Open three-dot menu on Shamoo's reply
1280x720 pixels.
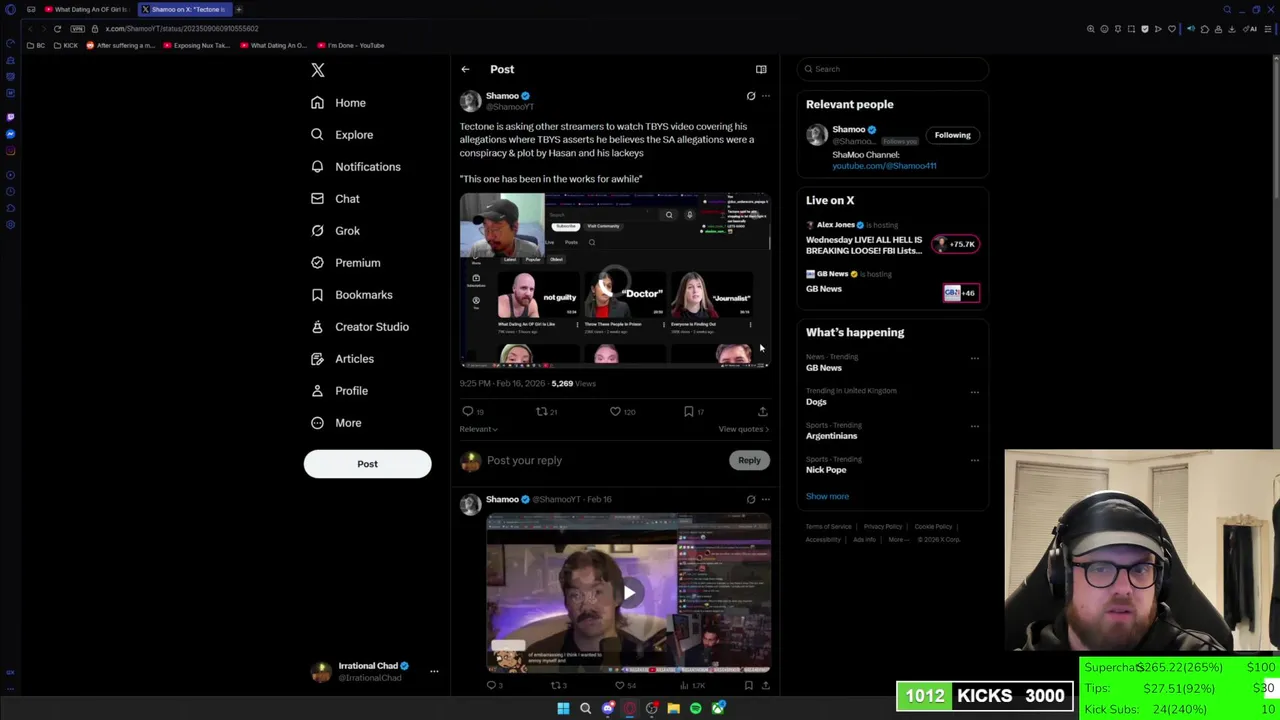766,499
